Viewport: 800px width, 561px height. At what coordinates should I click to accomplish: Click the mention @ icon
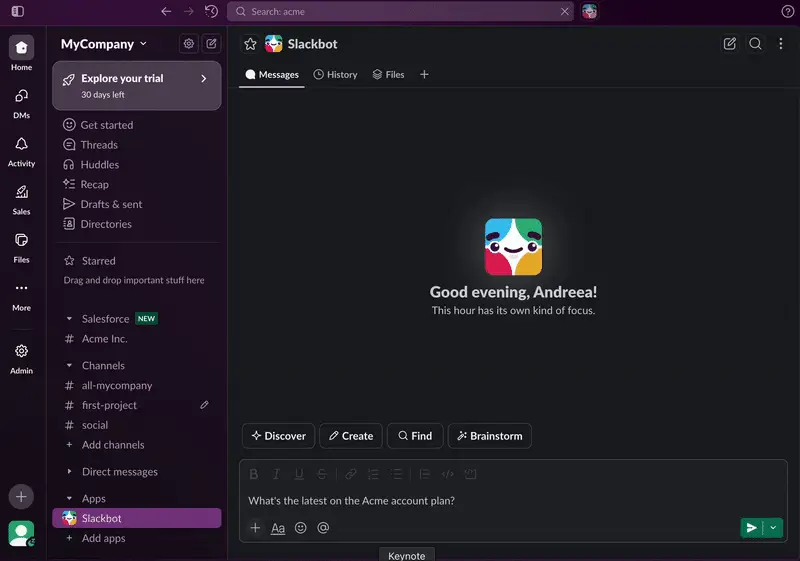323,528
